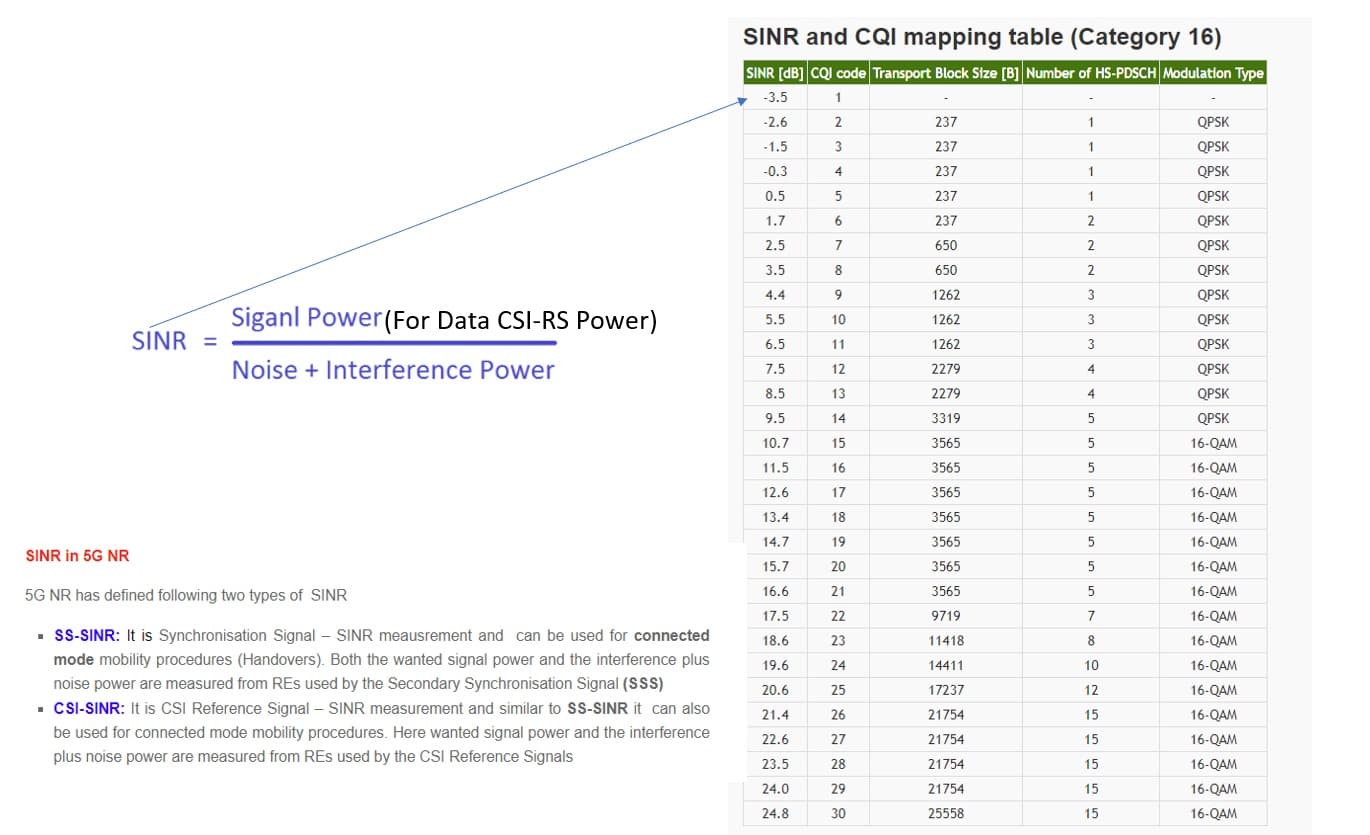Click the 'SINR and CQI mapping table' title
This screenshot has height=835, width=1370.
point(982,37)
